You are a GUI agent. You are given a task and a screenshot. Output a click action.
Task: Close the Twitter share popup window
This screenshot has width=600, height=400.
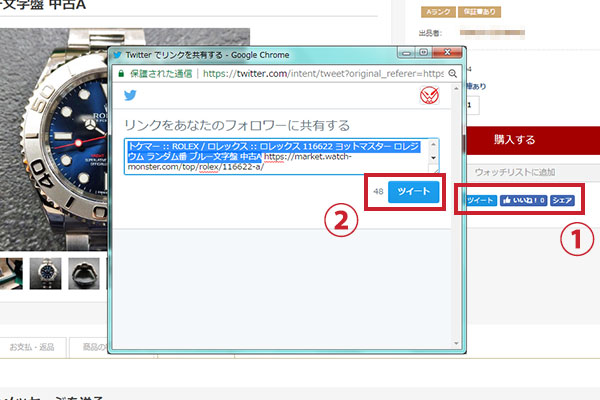(x=447, y=52)
